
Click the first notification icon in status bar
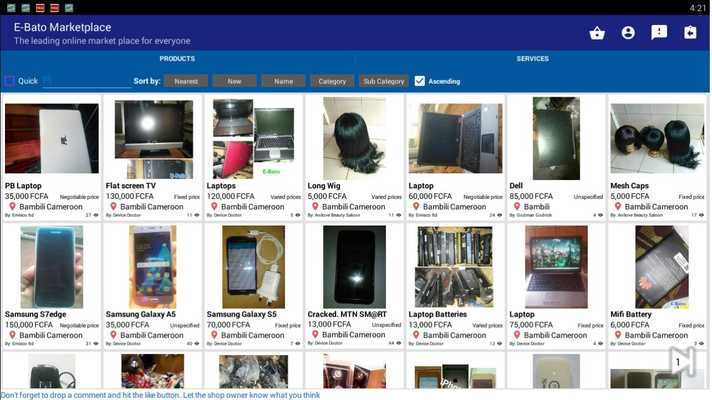tap(11, 8)
